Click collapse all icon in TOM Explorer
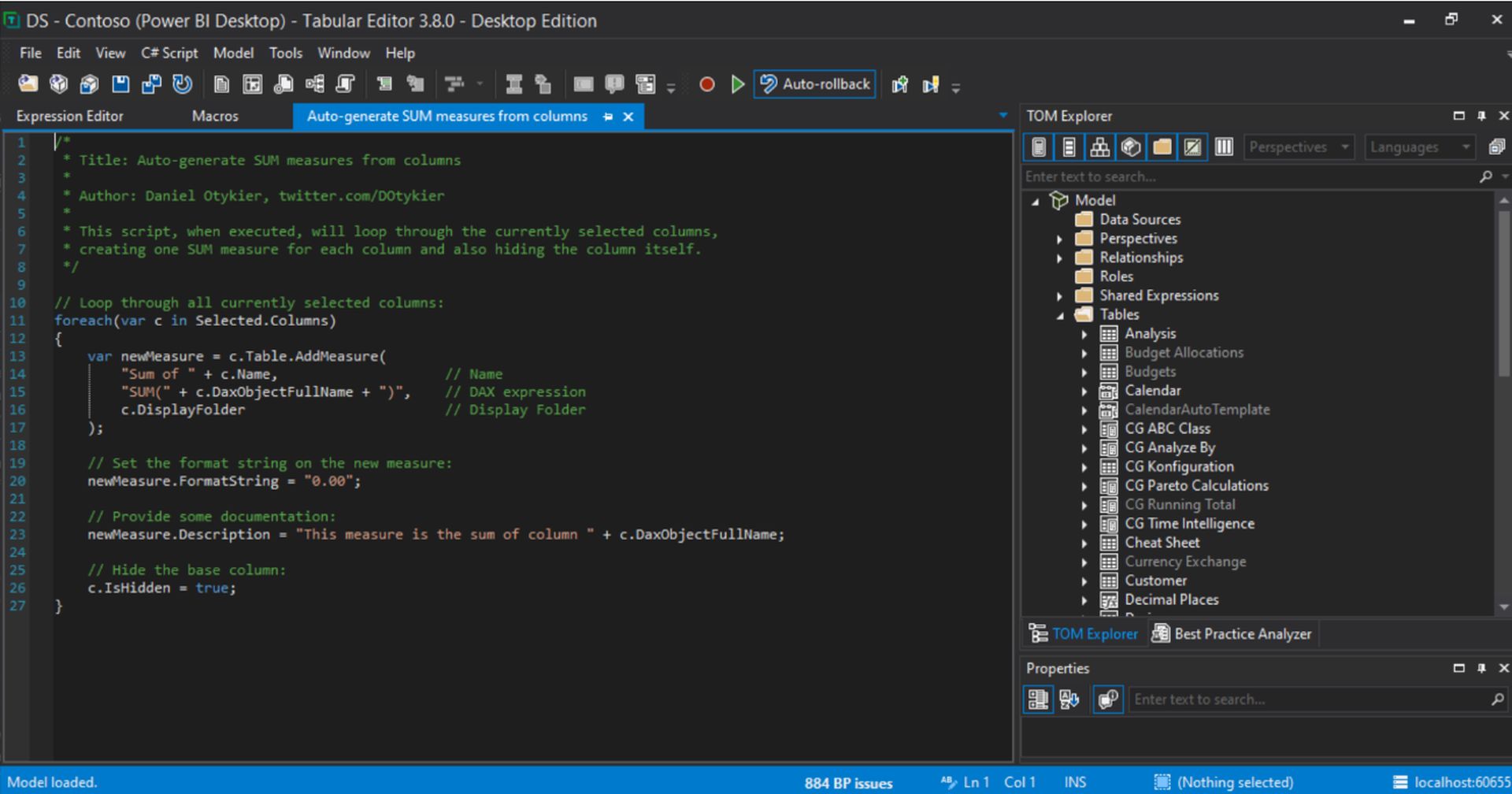 click(1496, 147)
